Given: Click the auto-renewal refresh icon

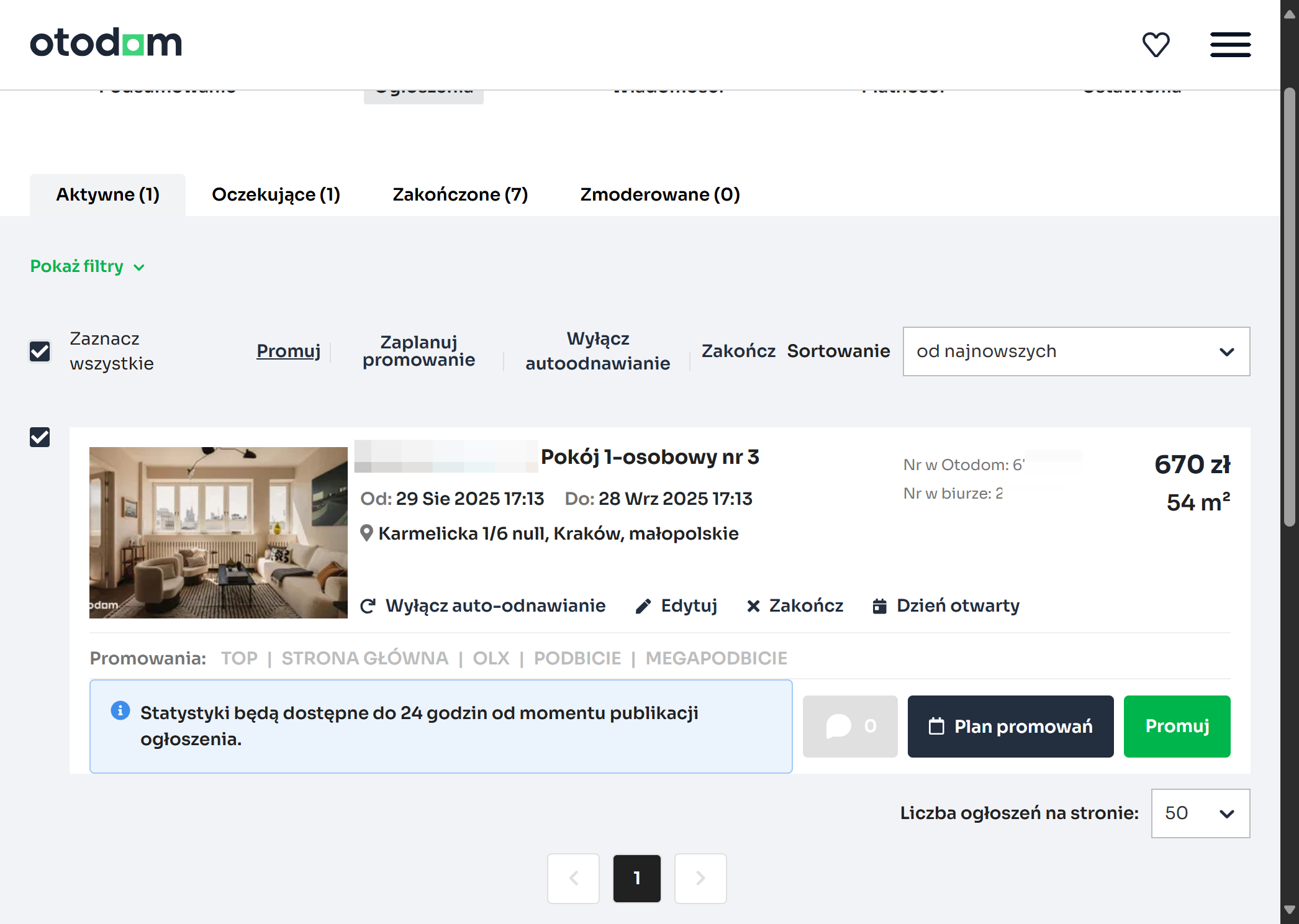Looking at the screenshot, I should (x=368, y=606).
